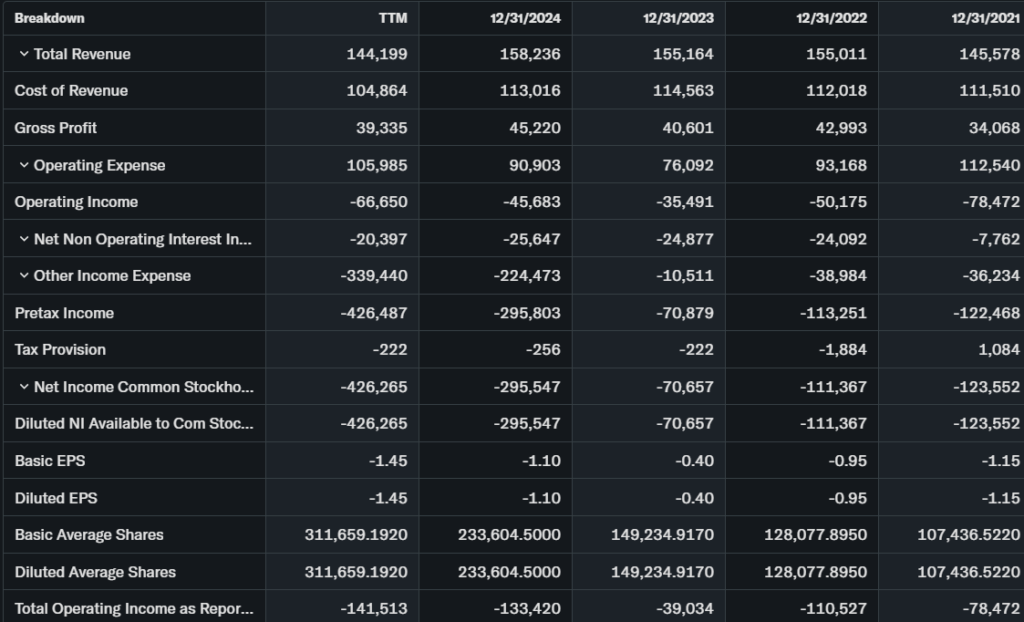1024x622 pixels.
Task: Expand Net Non Operating Interest chevron
Action: pos(23,239)
